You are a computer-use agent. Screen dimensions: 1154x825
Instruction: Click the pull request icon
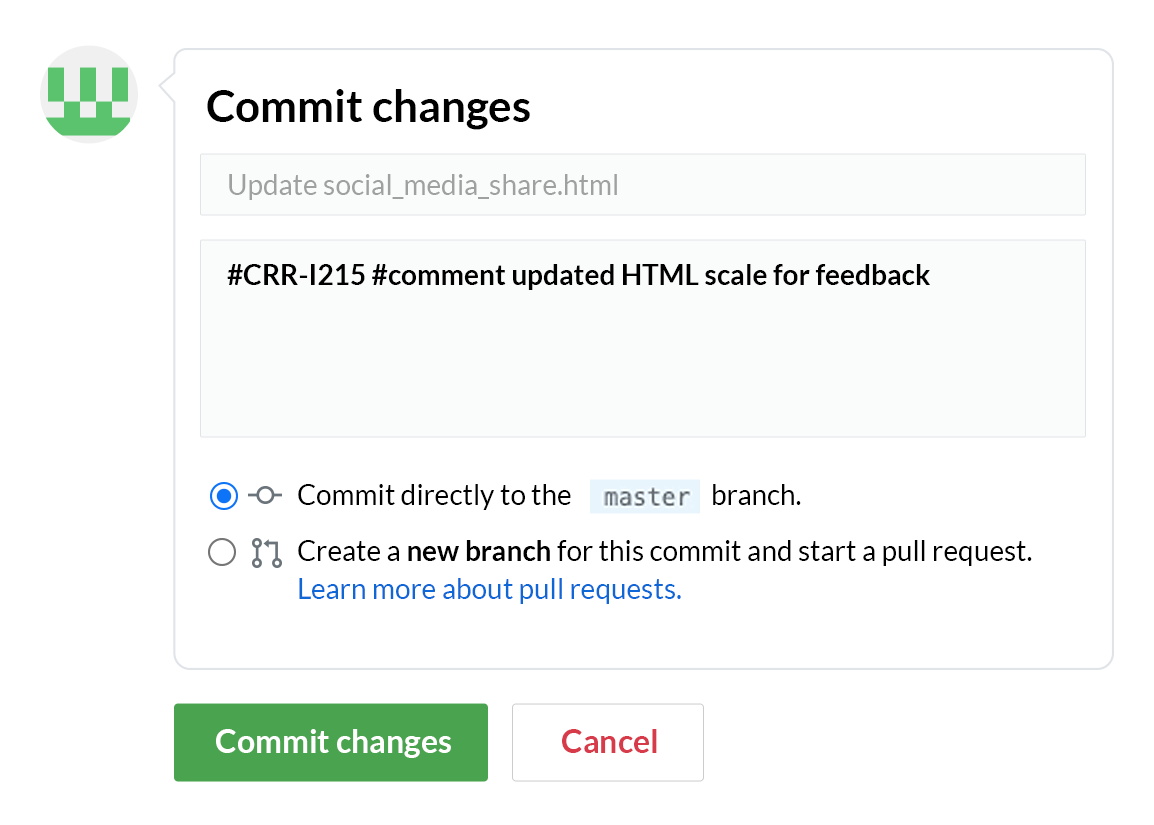266,553
